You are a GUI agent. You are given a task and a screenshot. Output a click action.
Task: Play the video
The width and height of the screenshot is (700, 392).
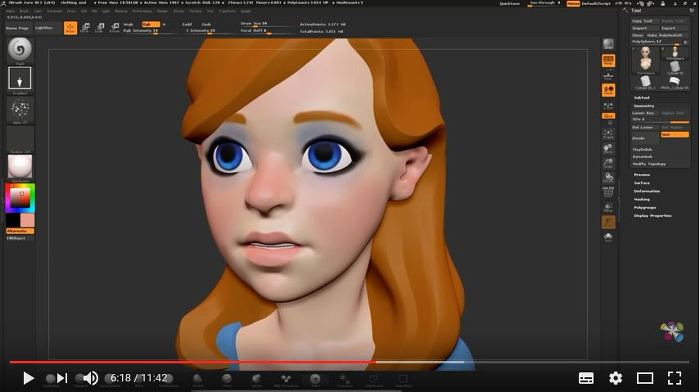click(x=29, y=378)
